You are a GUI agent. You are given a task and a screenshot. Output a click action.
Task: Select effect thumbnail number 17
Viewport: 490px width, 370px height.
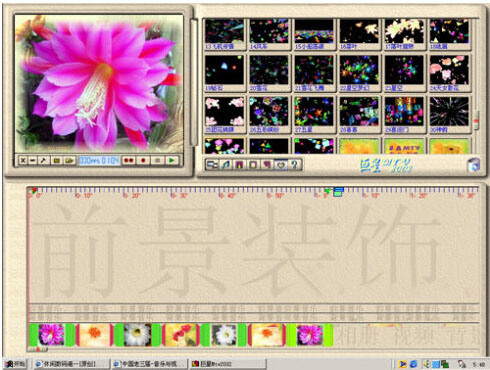404,34
